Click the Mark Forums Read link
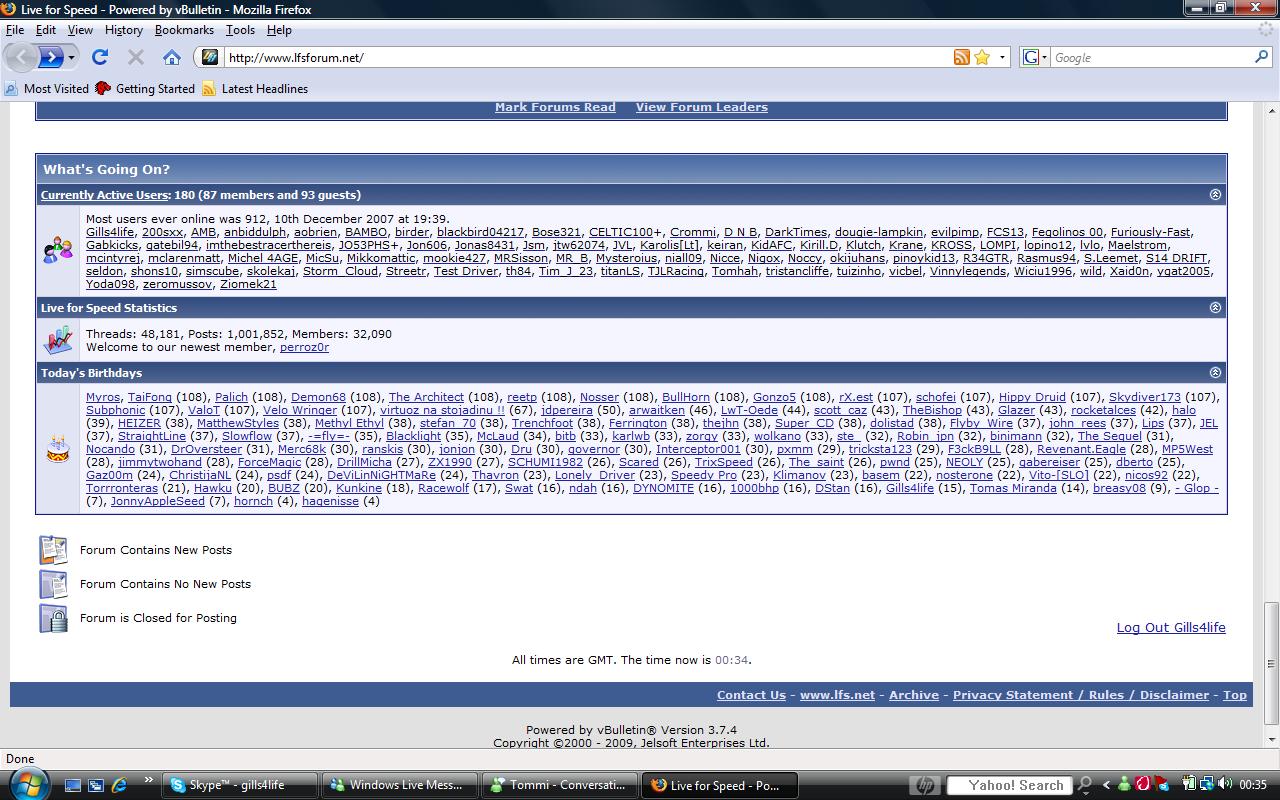This screenshot has width=1280, height=800. [555, 107]
